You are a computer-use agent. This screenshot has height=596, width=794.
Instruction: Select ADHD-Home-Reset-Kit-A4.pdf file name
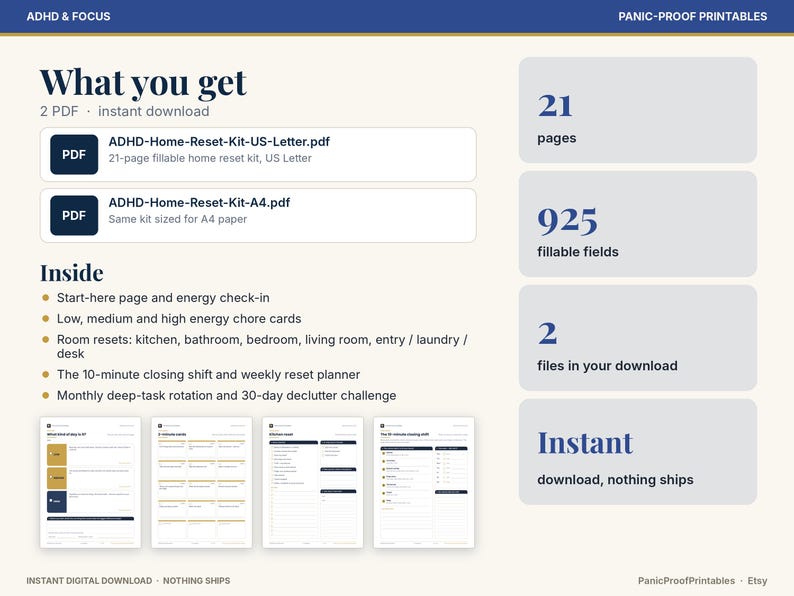[x=199, y=203]
